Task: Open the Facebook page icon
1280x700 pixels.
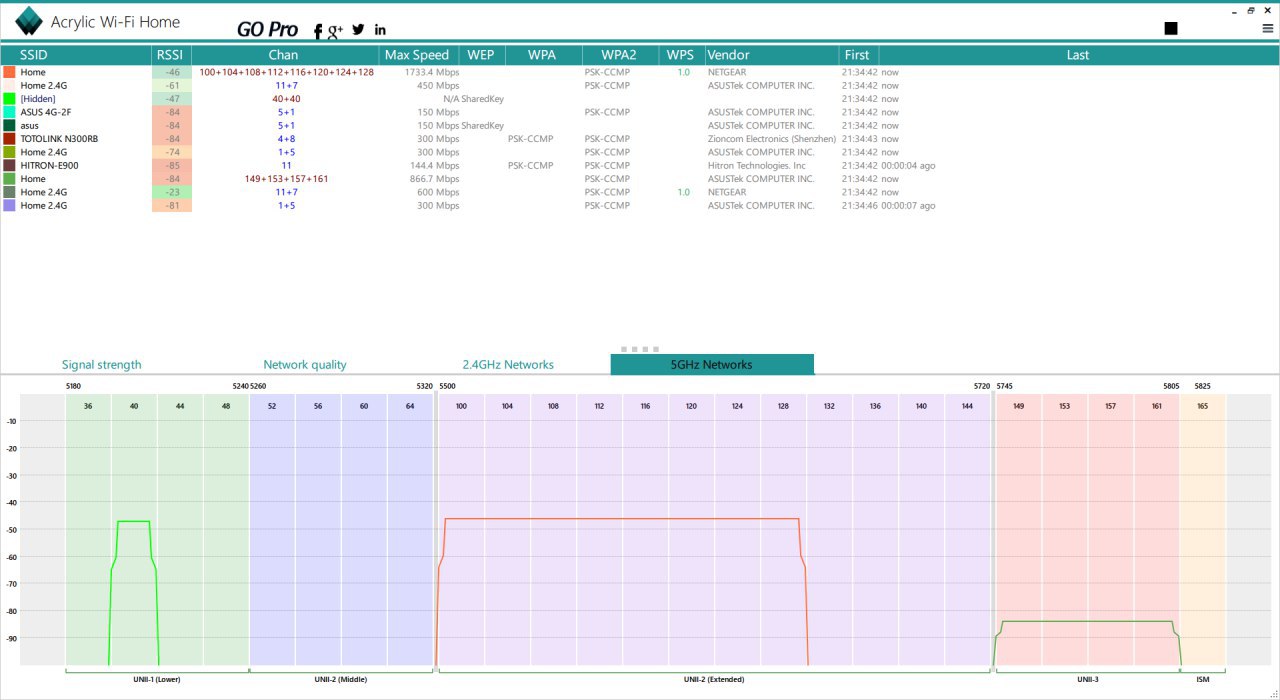Action: [318, 31]
